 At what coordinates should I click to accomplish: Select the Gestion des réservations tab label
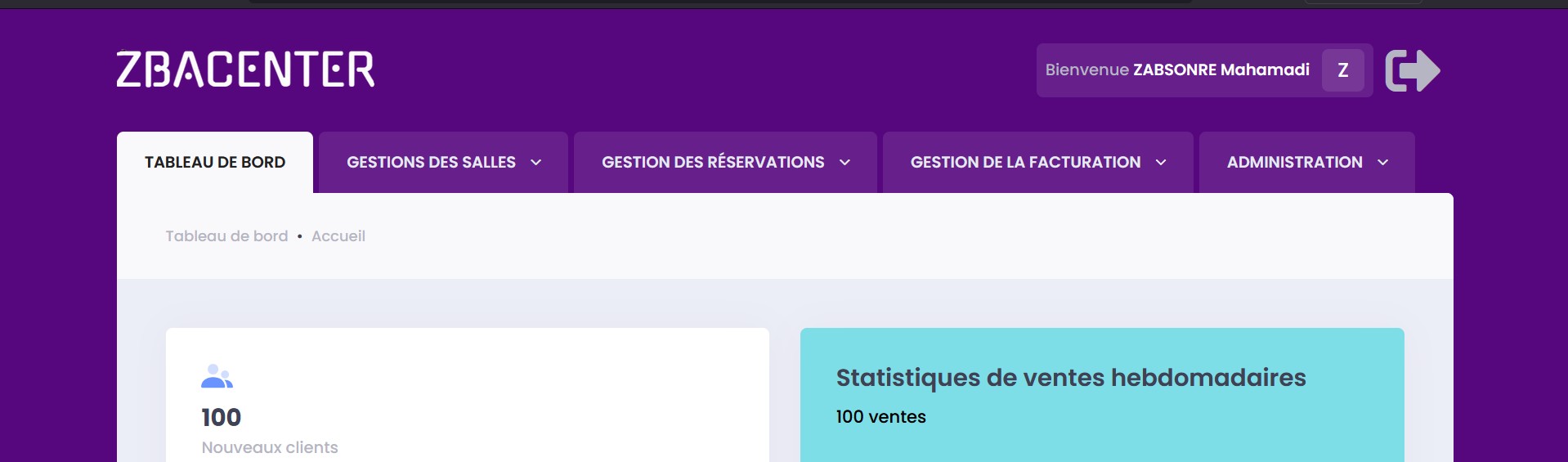[x=713, y=163]
